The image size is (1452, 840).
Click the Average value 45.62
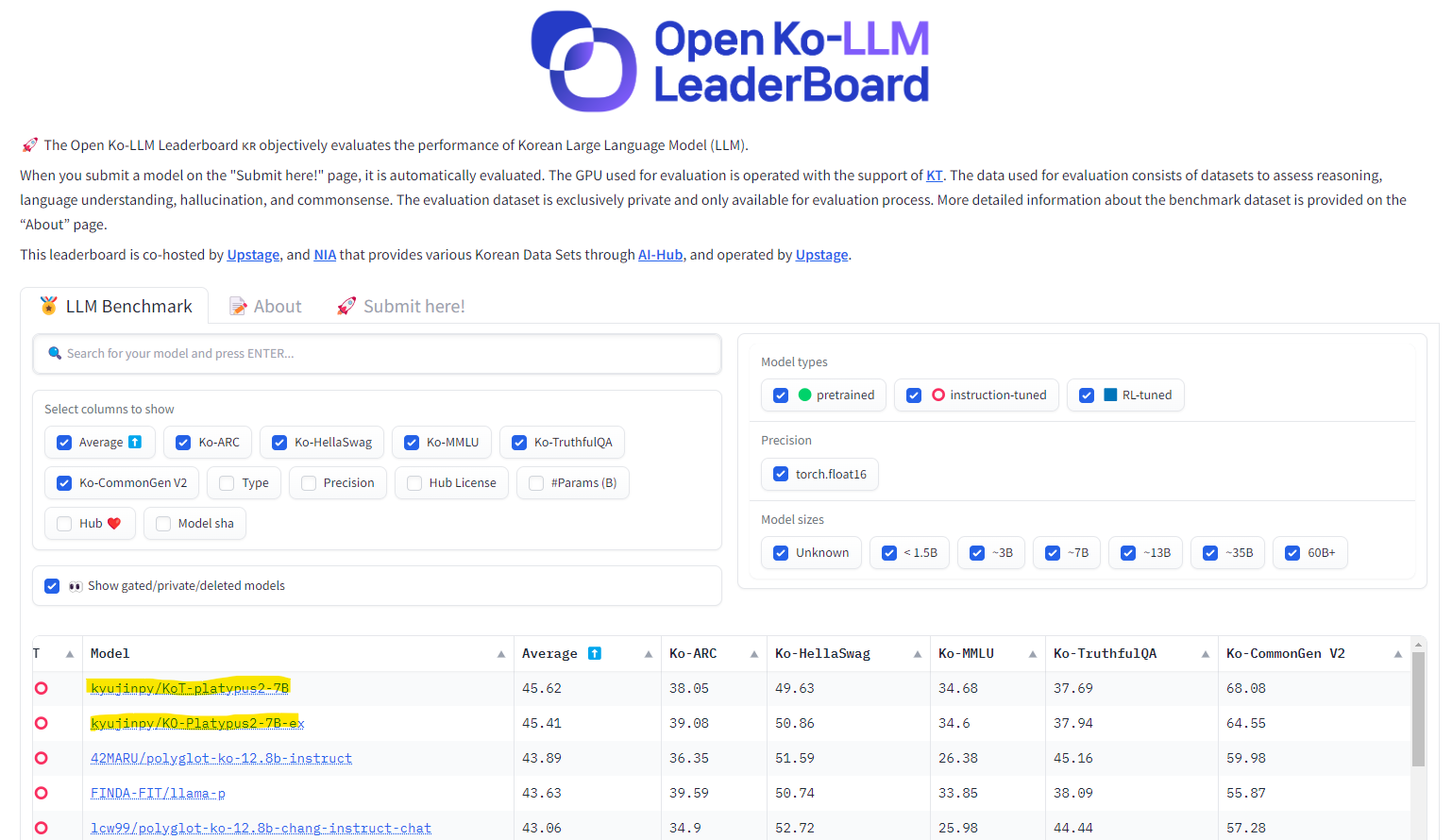(x=542, y=688)
